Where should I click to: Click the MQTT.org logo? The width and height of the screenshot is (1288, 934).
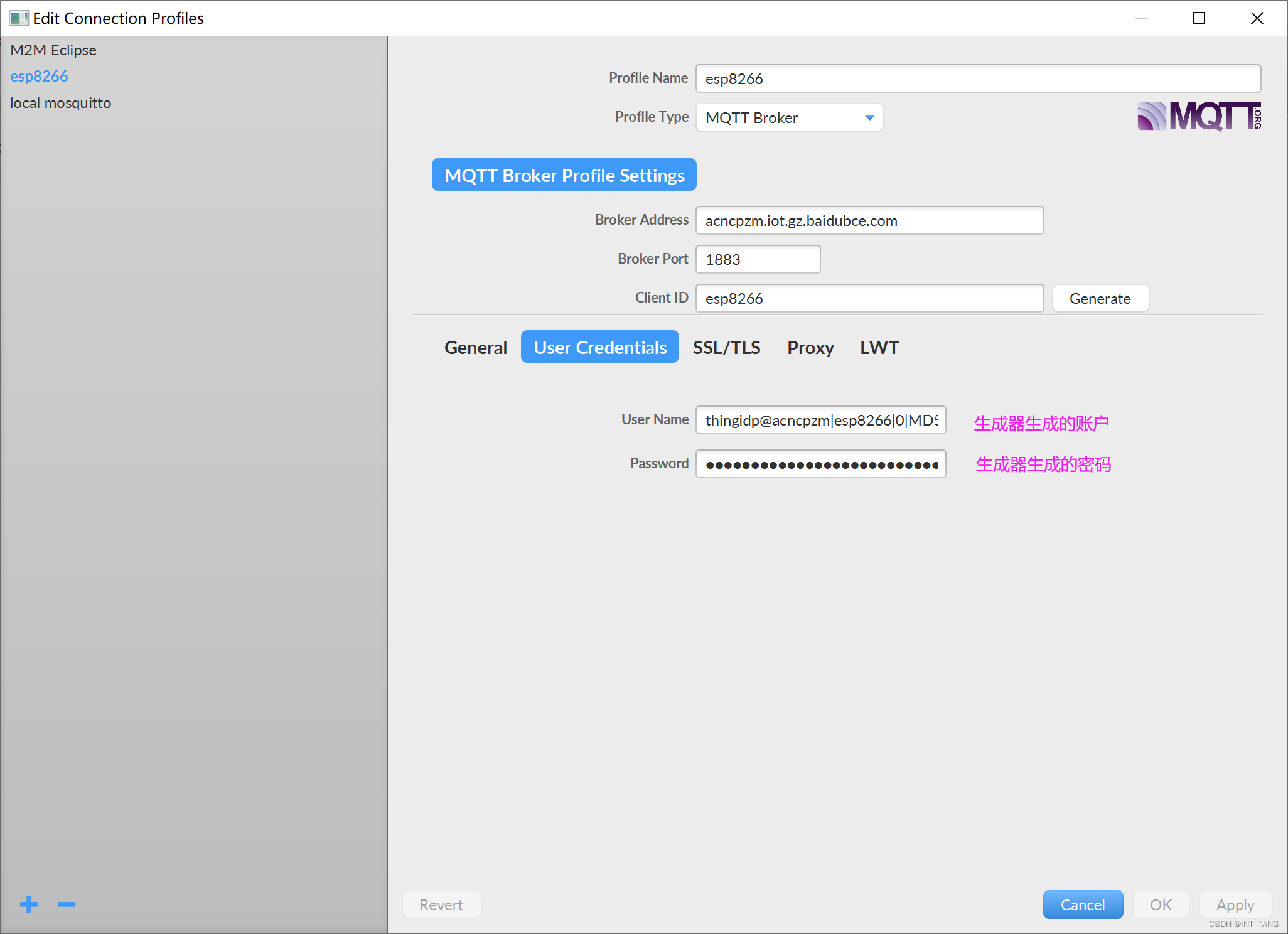point(1199,116)
